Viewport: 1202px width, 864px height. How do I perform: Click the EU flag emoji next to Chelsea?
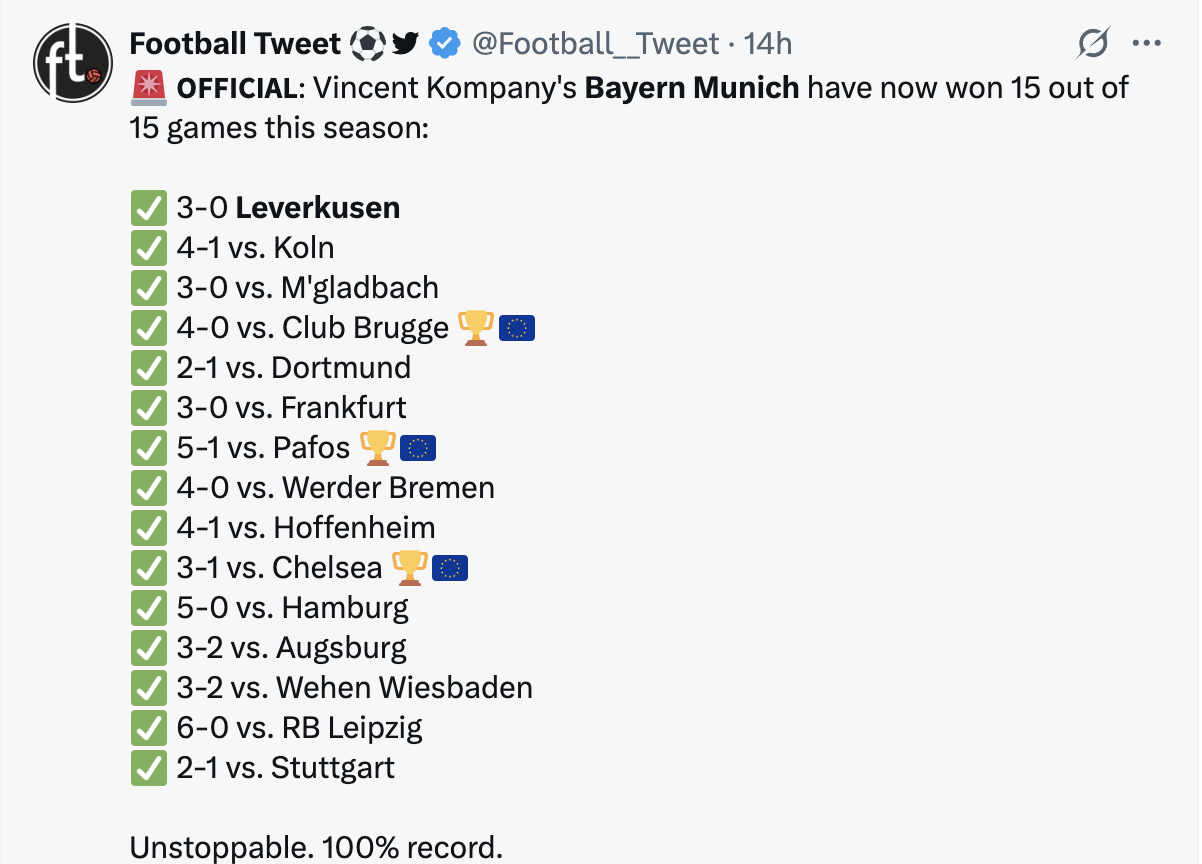(450, 568)
